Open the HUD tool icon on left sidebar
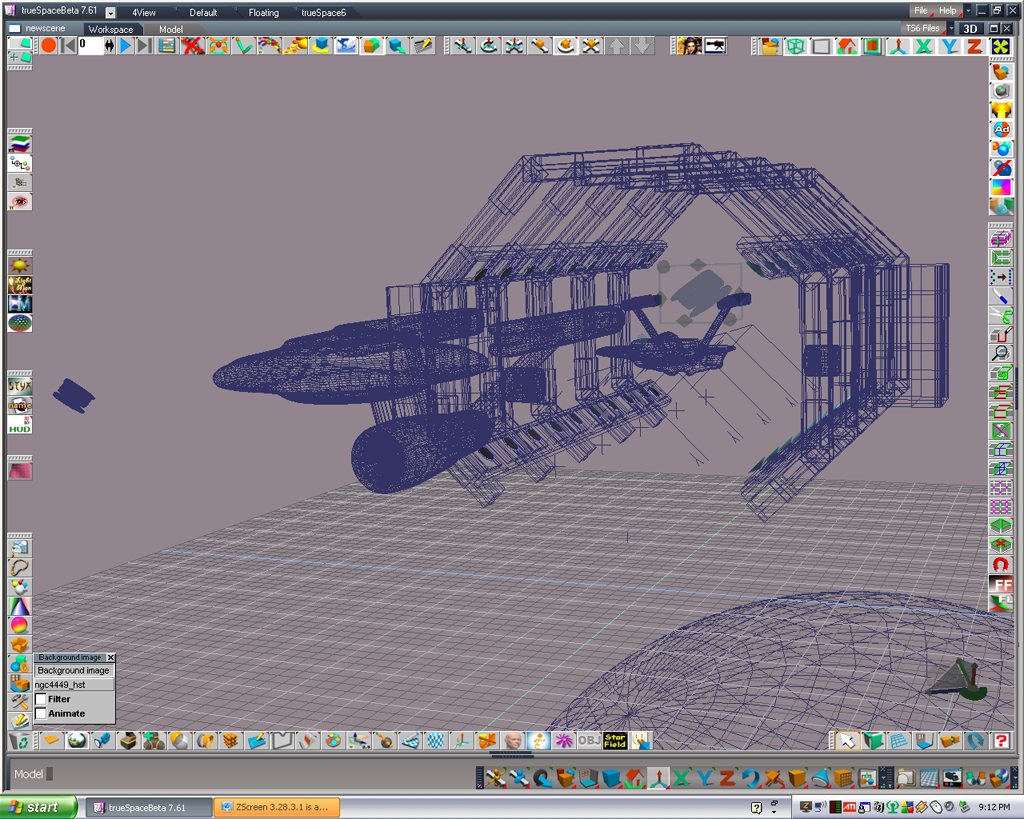Viewport: 1024px width, 819px height. [20, 426]
